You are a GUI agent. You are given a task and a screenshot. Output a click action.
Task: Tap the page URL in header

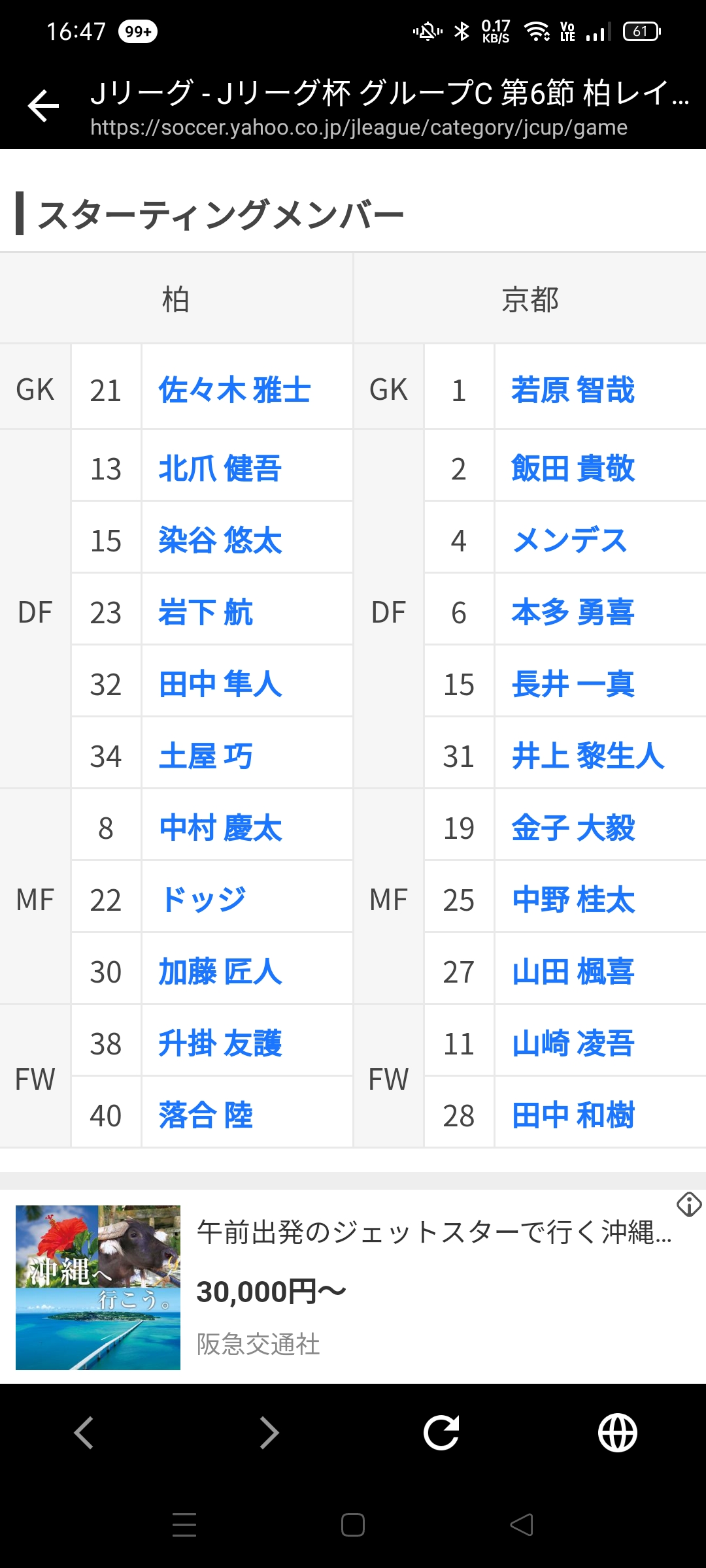click(358, 127)
